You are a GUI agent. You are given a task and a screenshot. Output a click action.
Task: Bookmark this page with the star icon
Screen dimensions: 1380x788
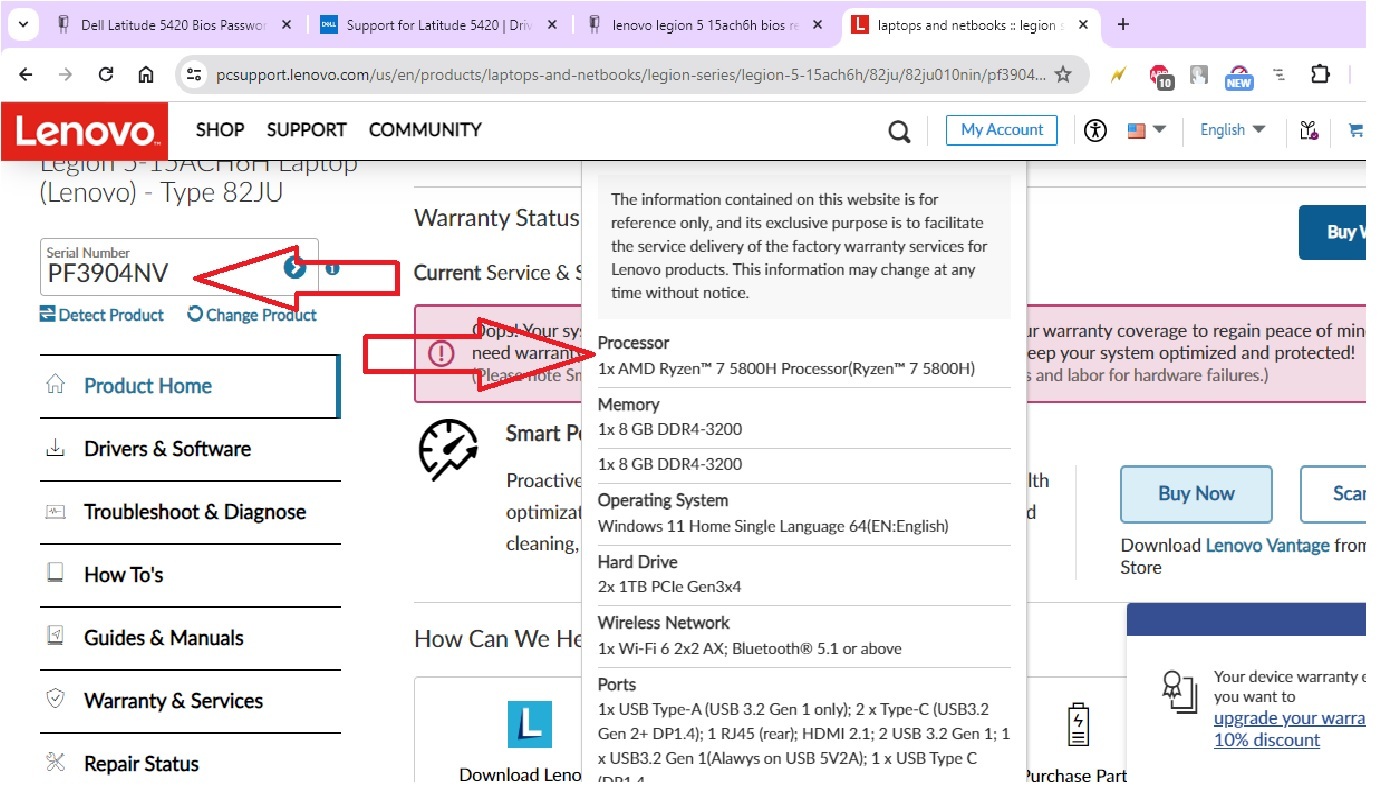pyautogui.click(x=1064, y=74)
